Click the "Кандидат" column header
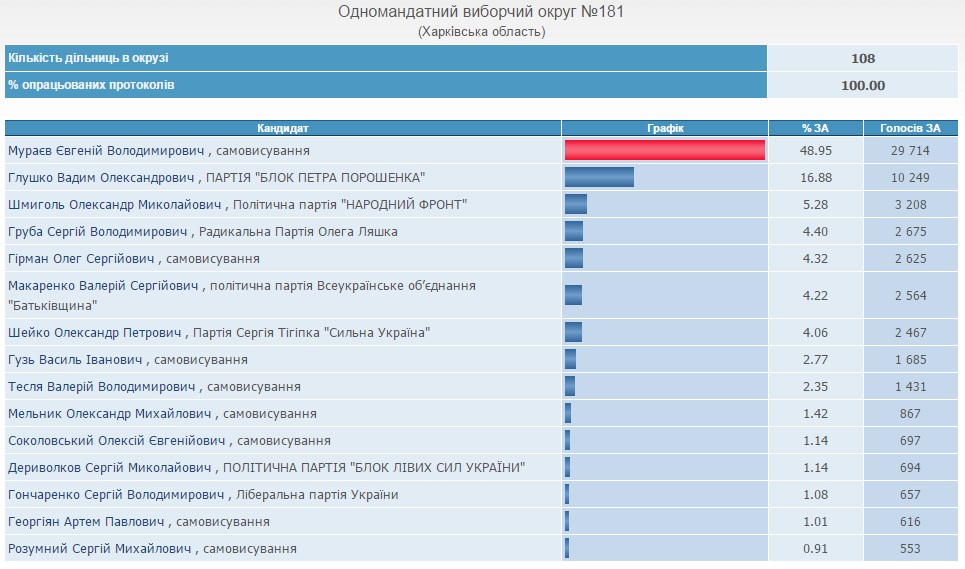This screenshot has width=965, height=569. tap(283, 128)
